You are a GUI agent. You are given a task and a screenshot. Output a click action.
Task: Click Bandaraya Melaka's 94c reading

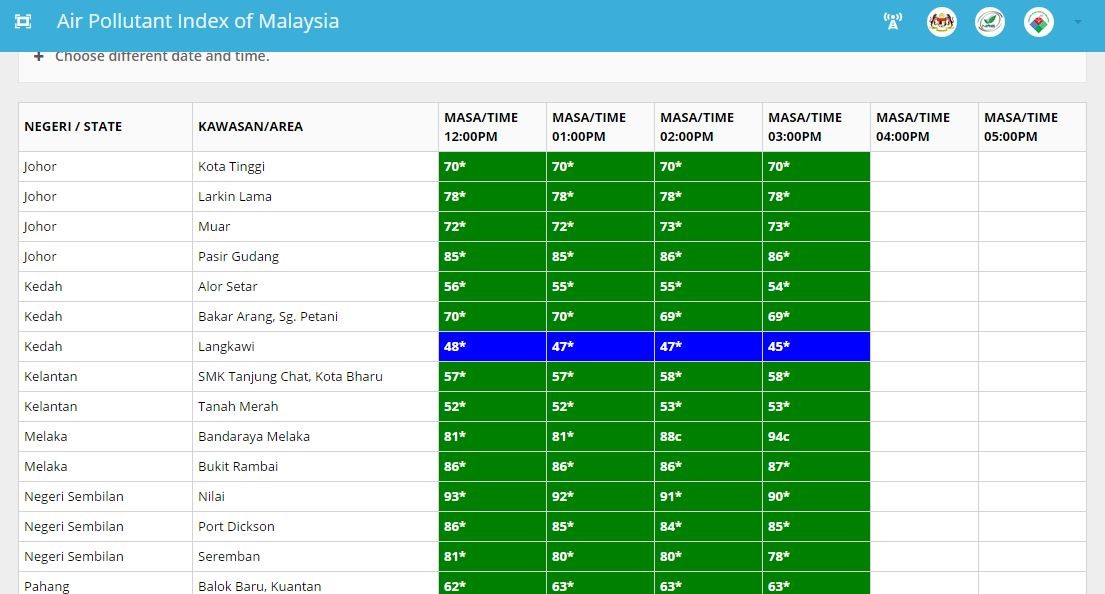pos(816,436)
